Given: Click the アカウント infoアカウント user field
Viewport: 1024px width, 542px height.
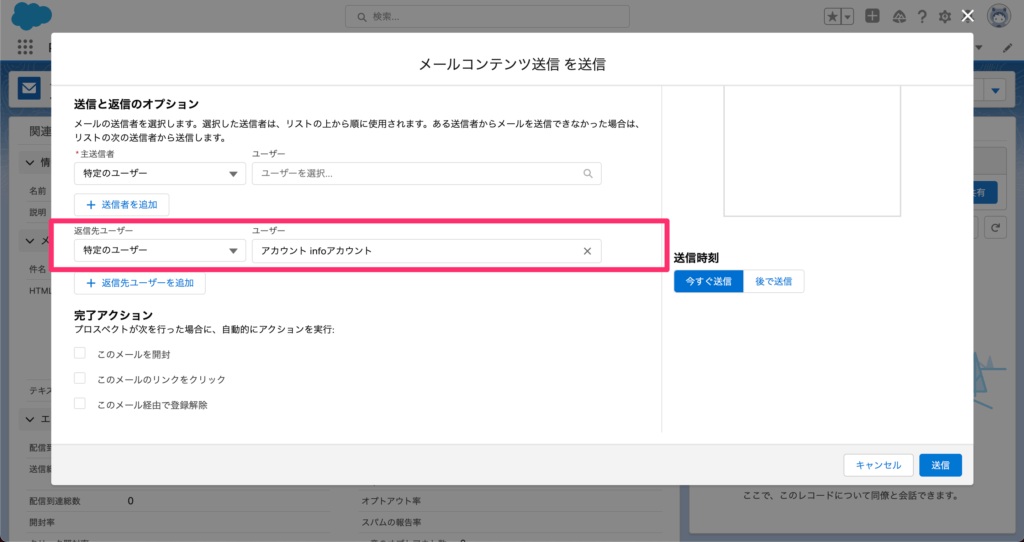Looking at the screenshot, I should (426, 251).
